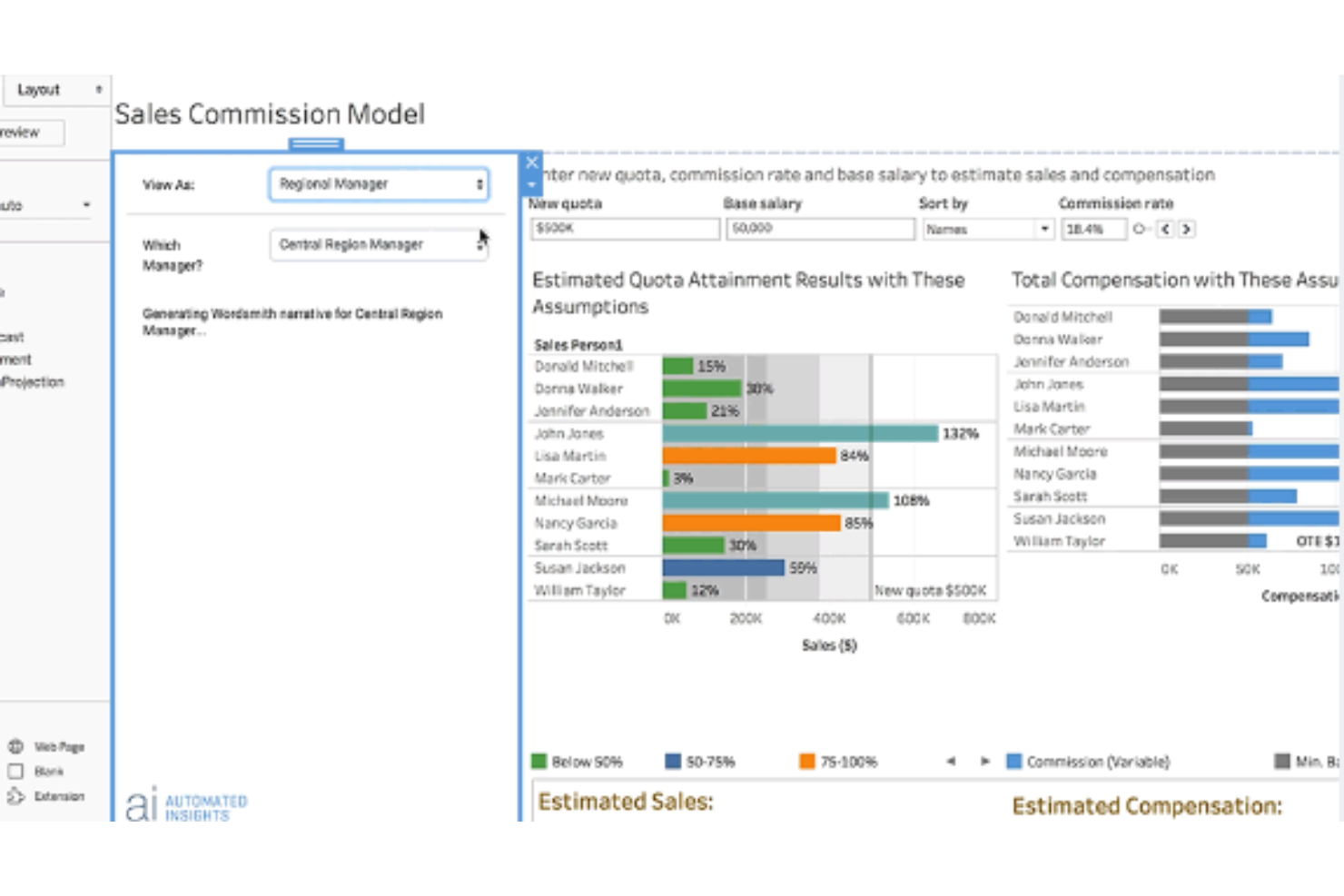Click the Automated Insights logo
The width and height of the screenshot is (1344, 896).
click(x=186, y=802)
